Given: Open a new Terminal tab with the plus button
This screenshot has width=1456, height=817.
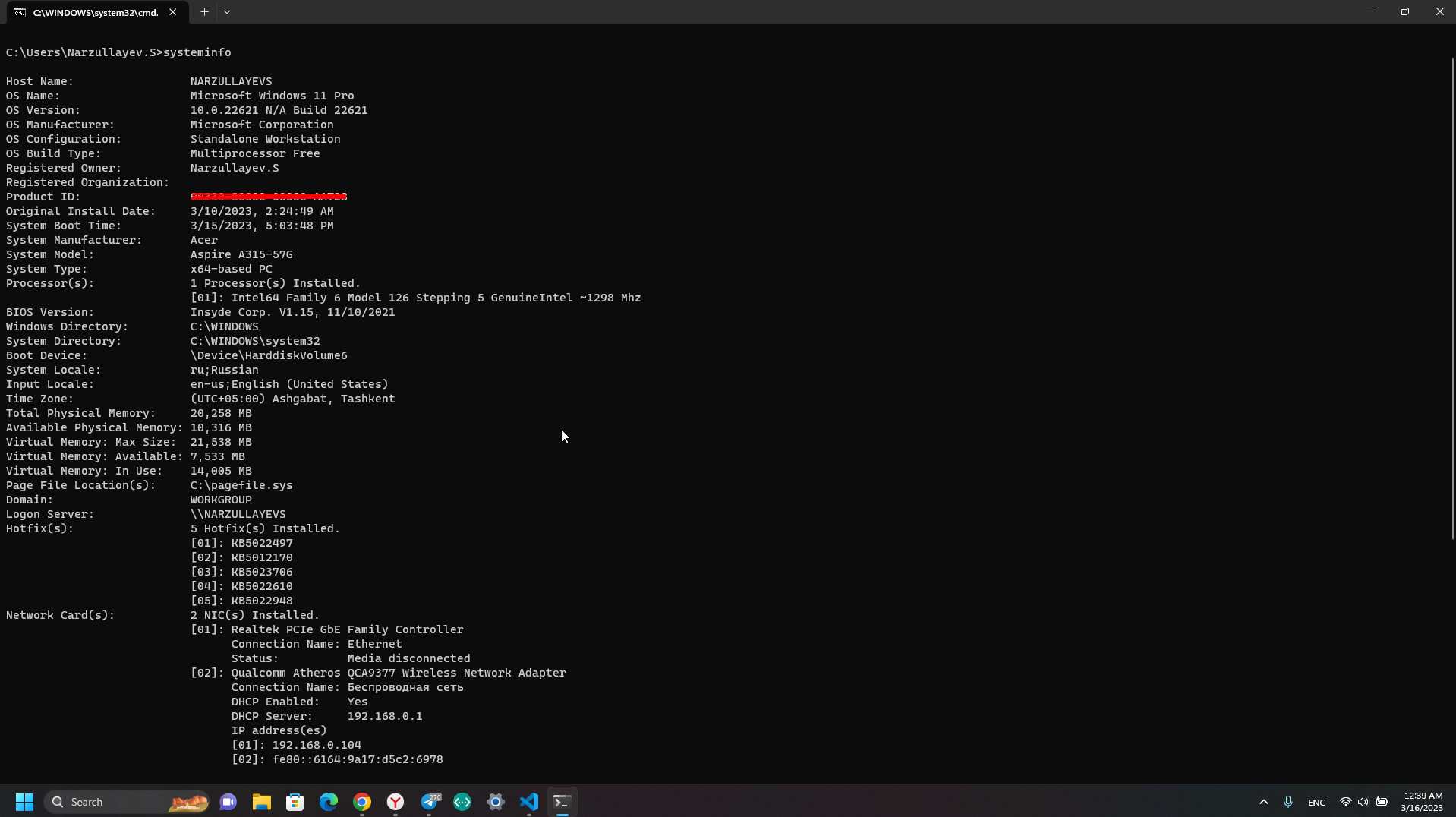Looking at the screenshot, I should pyautogui.click(x=203, y=11).
